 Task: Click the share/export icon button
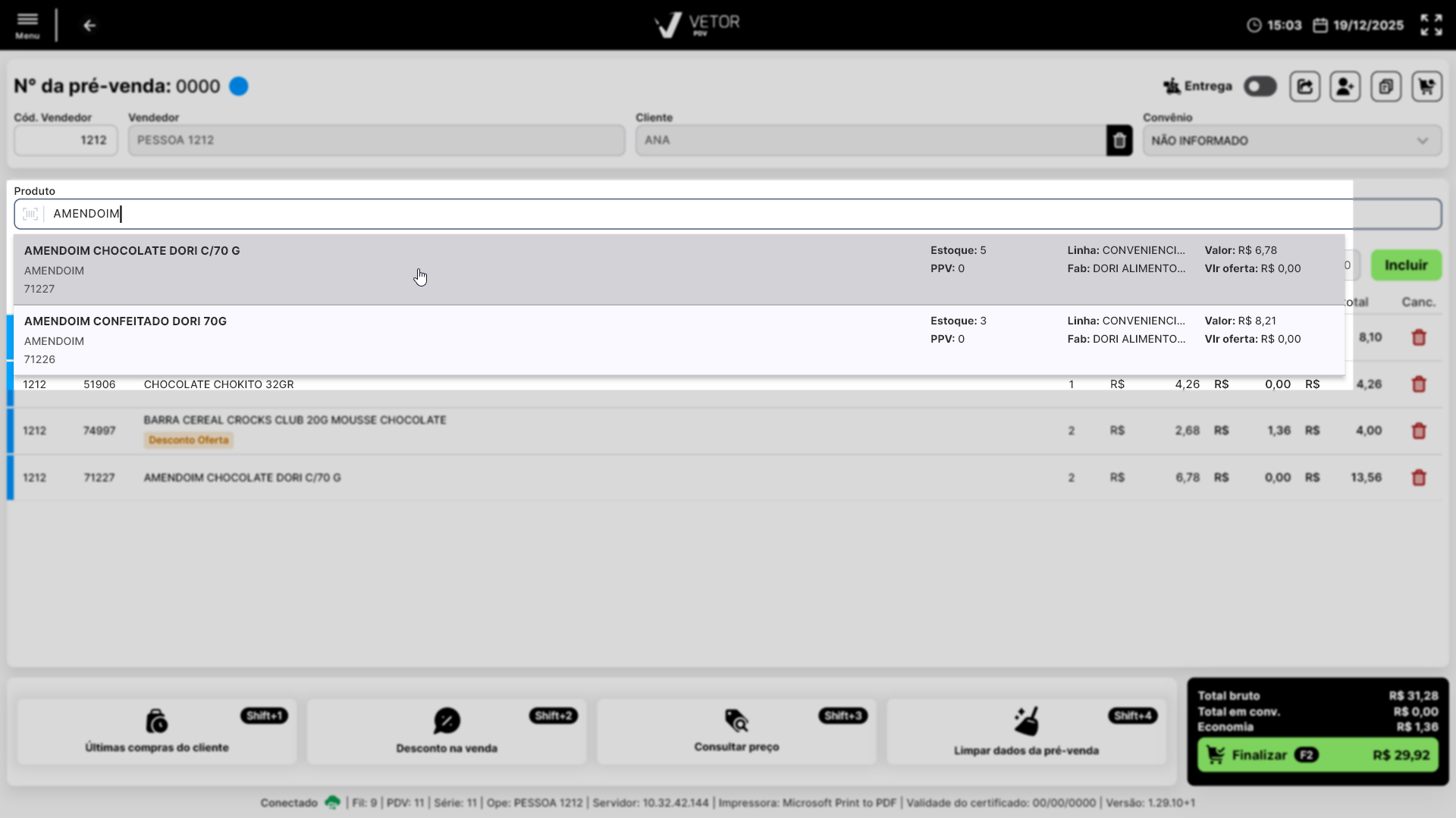pyautogui.click(x=1305, y=86)
